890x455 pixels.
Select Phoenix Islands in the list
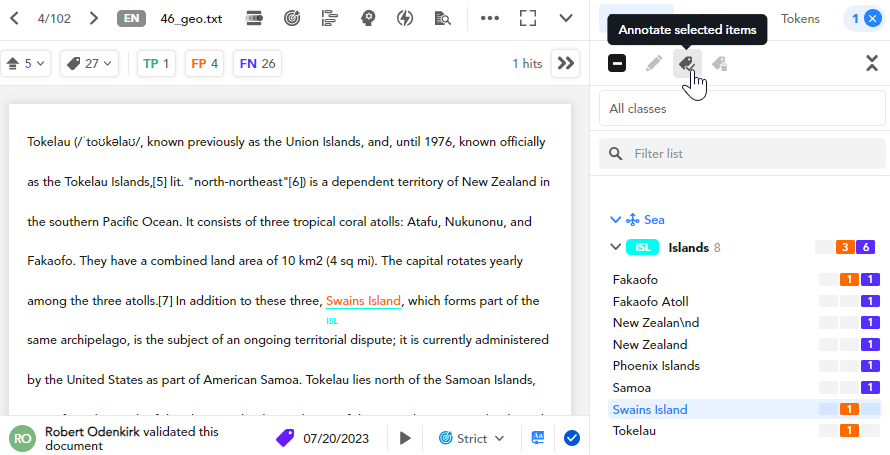tap(656, 365)
